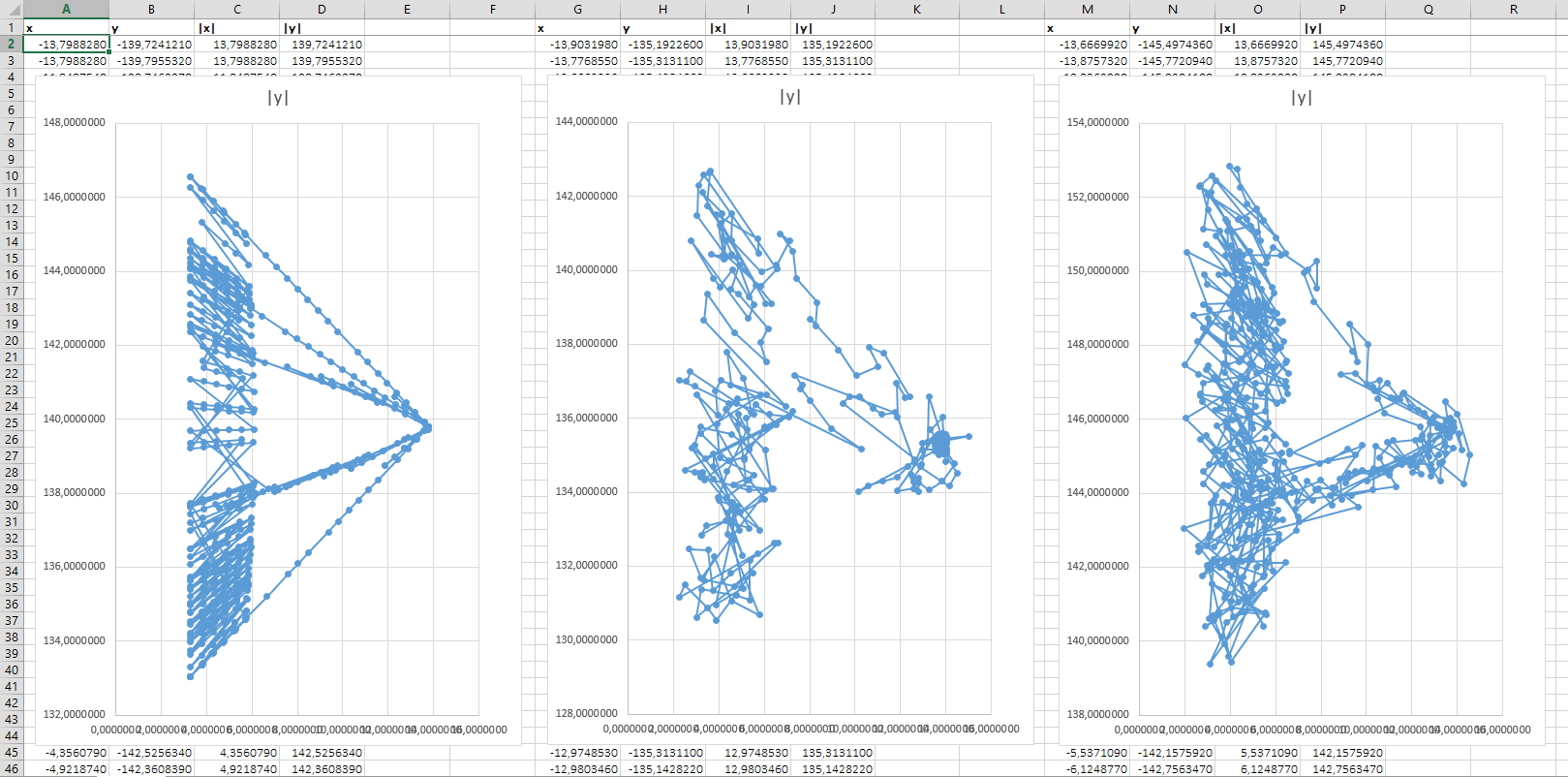
Task: Select column R header
Action: coord(1514,9)
